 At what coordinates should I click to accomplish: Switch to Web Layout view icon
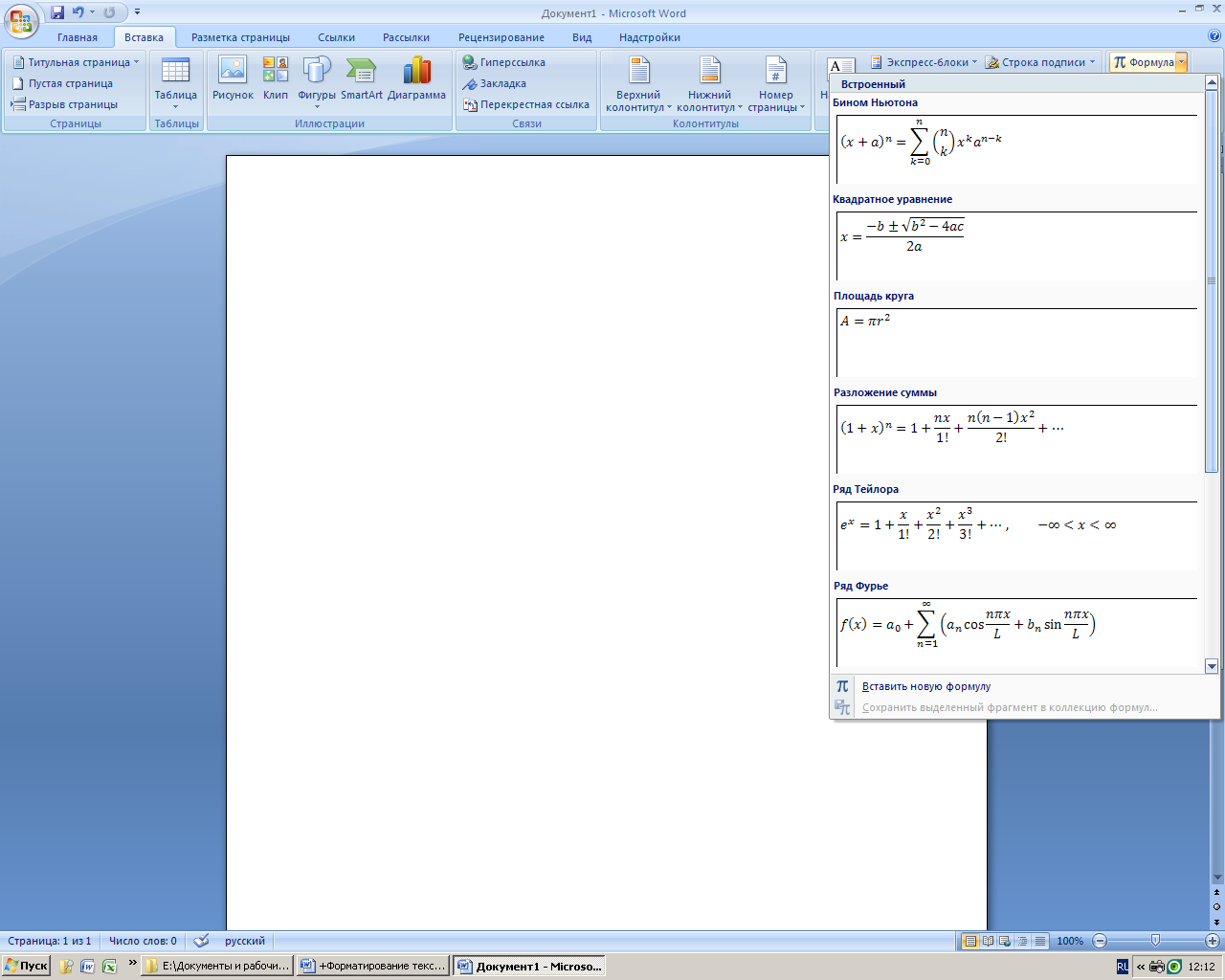click(x=1005, y=941)
